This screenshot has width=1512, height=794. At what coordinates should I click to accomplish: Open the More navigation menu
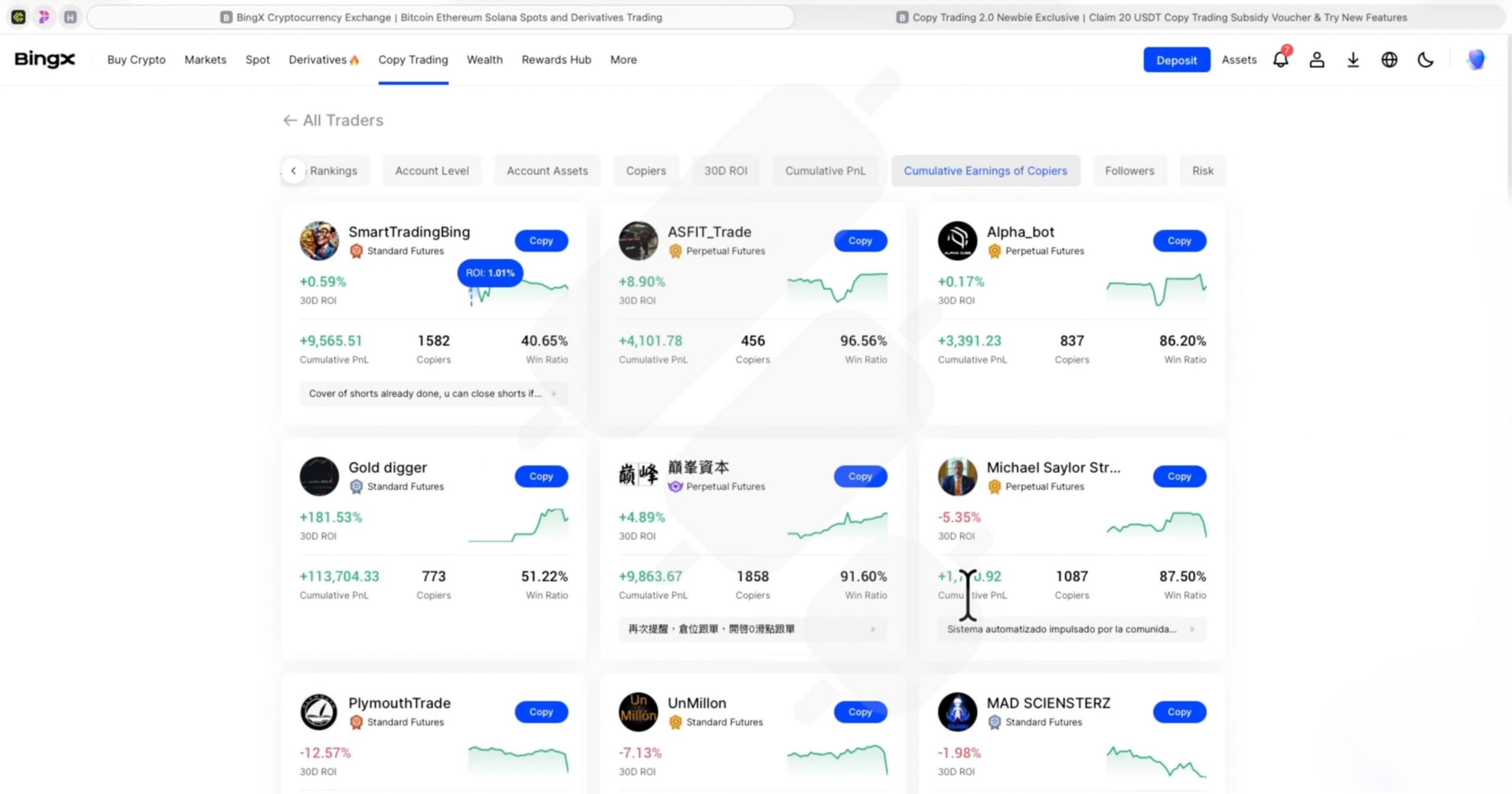(623, 59)
